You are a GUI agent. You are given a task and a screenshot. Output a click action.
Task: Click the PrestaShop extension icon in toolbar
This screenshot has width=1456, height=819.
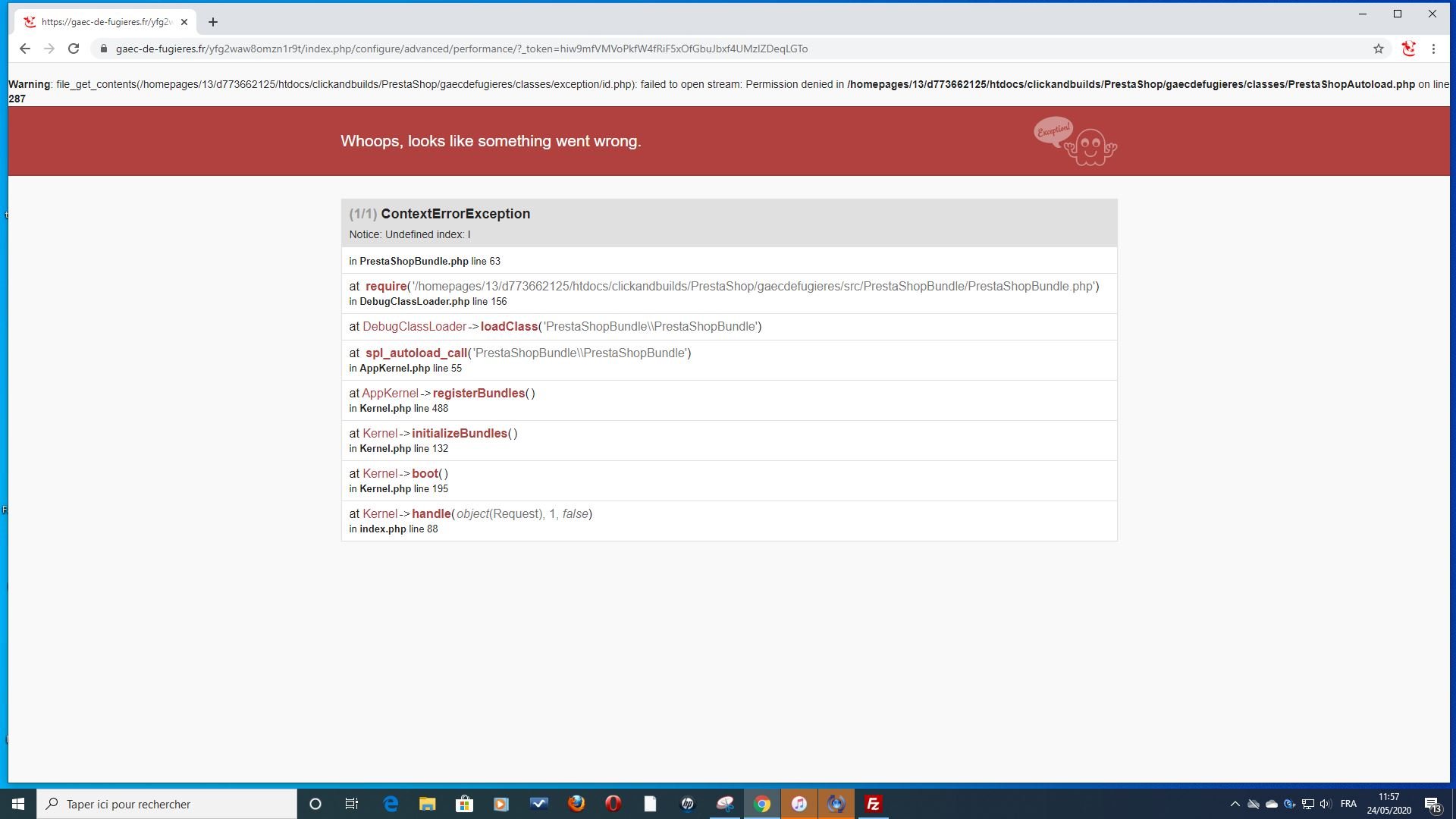tap(1408, 49)
